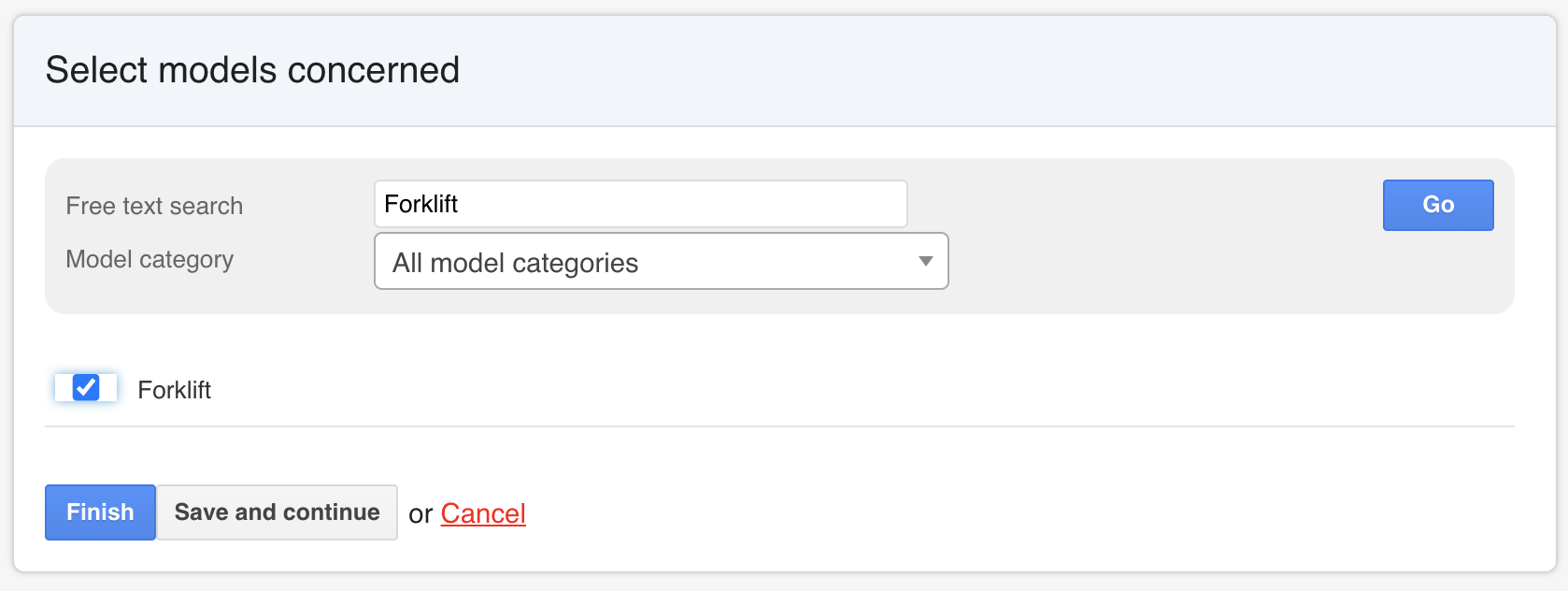
Task: Click the 'Model category' label
Action: (x=150, y=259)
